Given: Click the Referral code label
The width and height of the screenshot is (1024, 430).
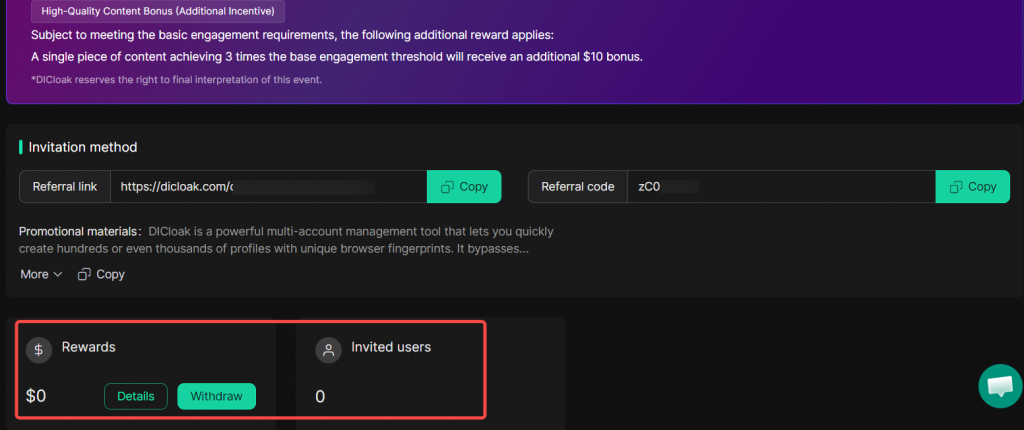Looking at the screenshot, I should (x=578, y=187).
